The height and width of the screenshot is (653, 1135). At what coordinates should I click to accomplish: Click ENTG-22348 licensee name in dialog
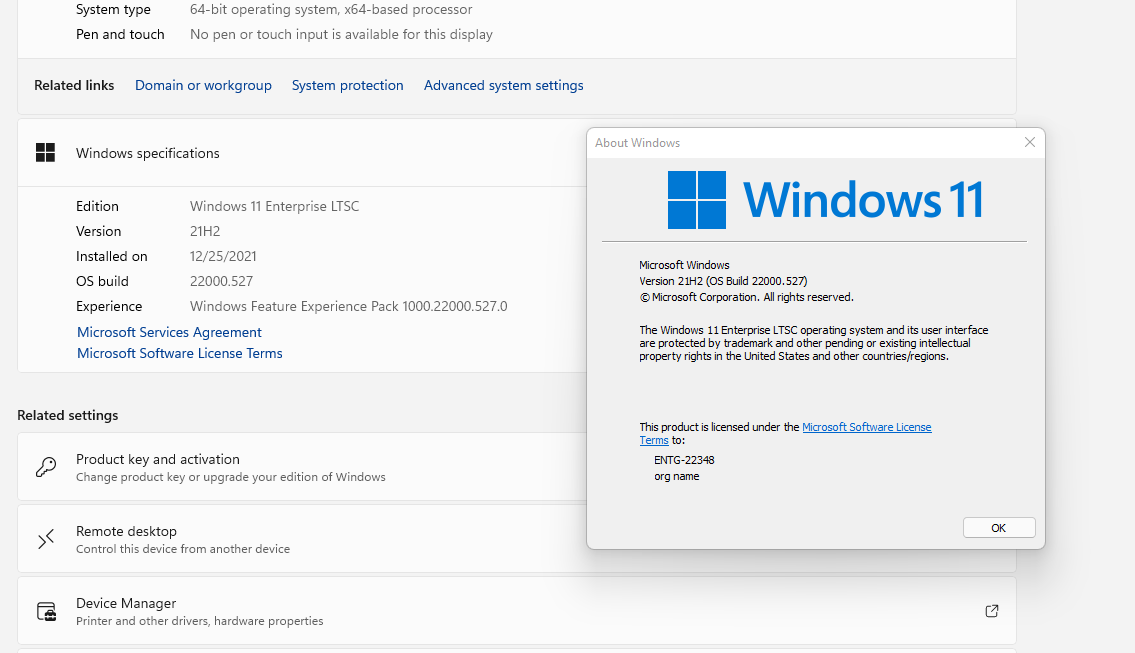(684, 460)
